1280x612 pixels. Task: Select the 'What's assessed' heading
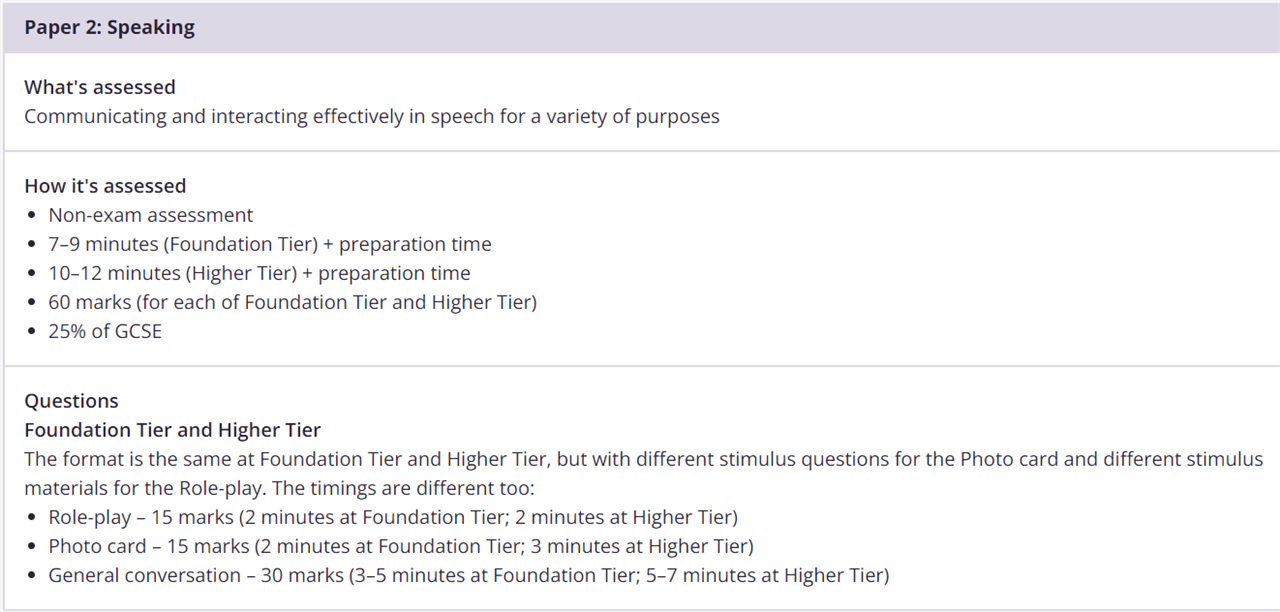100,87
